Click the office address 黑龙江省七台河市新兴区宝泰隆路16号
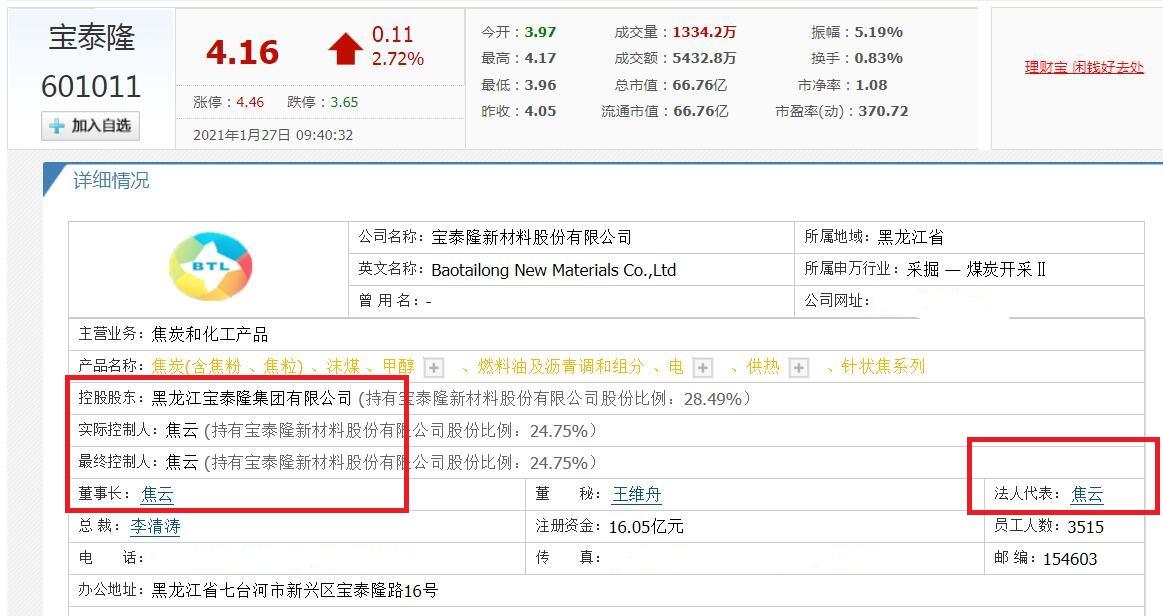The width and height of the screenshot is (1163, 616). click(294, 591)
